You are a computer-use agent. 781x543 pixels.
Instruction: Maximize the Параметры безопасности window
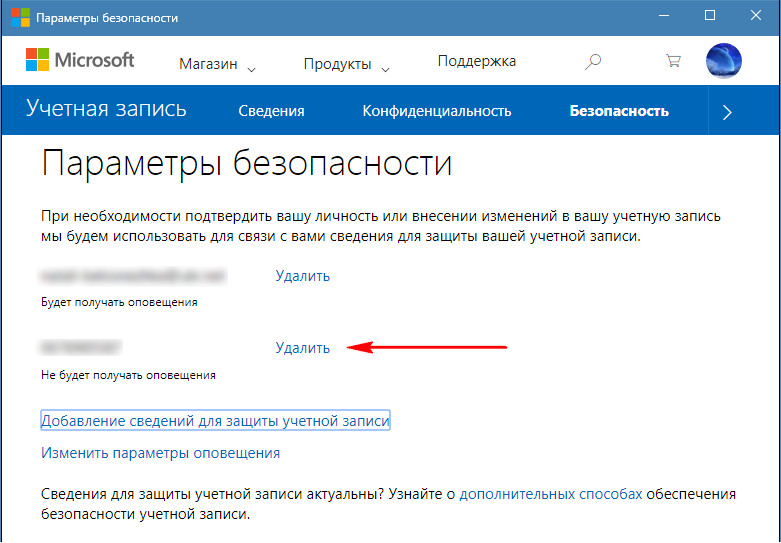[x=710, y=16]
